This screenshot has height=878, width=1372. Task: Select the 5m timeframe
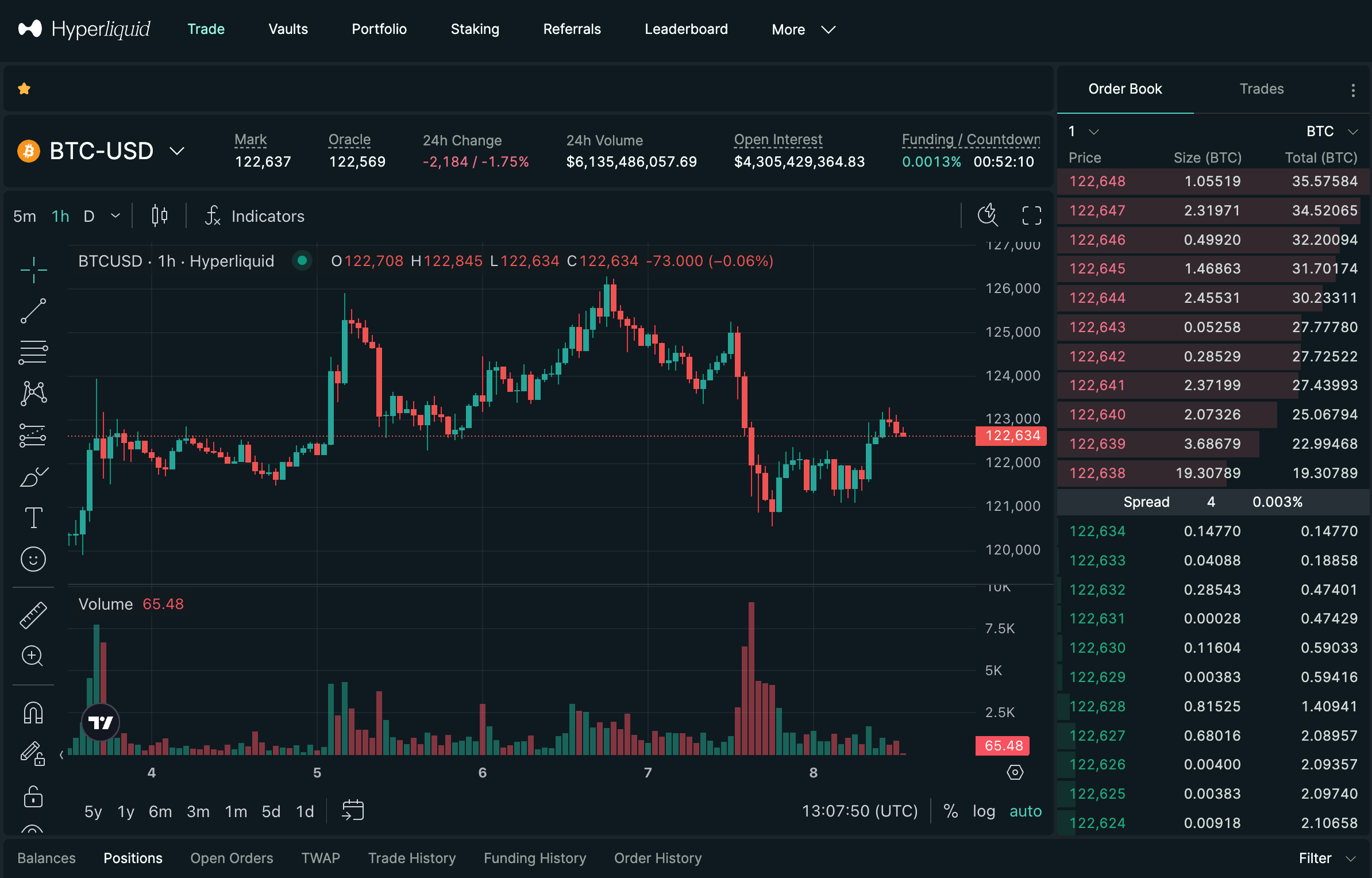point(25,216)
